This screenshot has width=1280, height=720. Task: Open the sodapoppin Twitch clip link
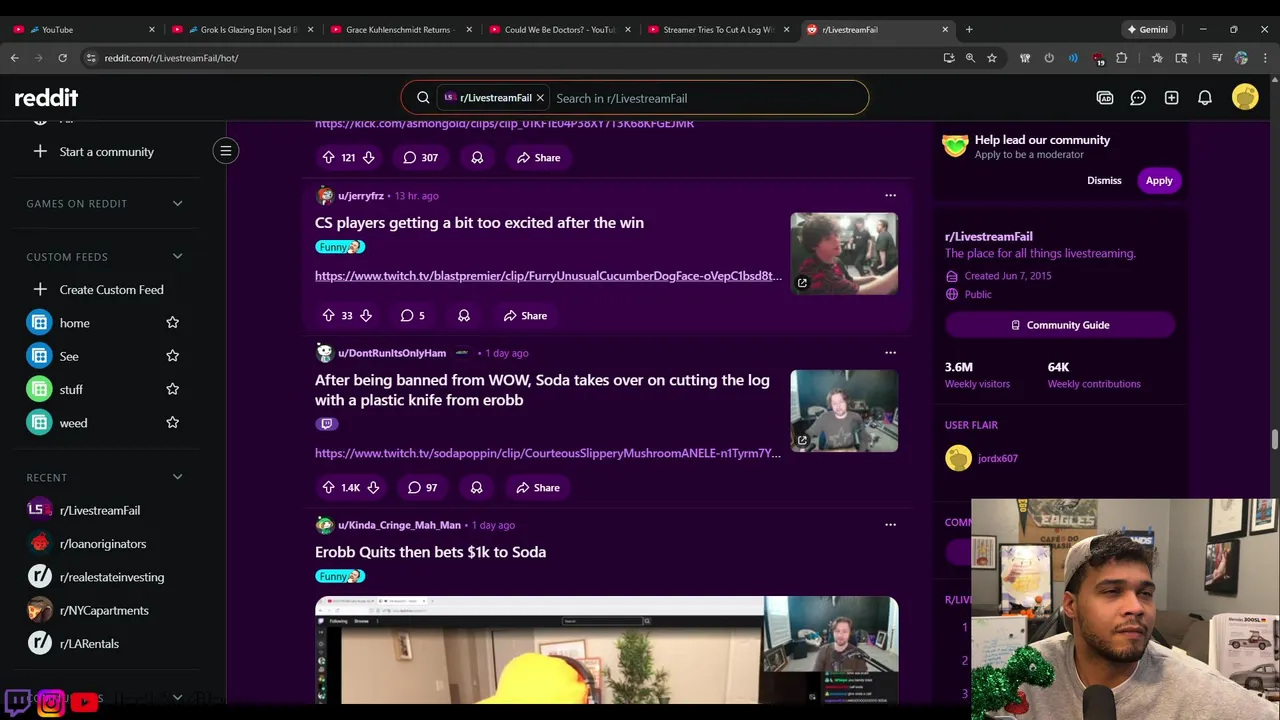[548, 453]
